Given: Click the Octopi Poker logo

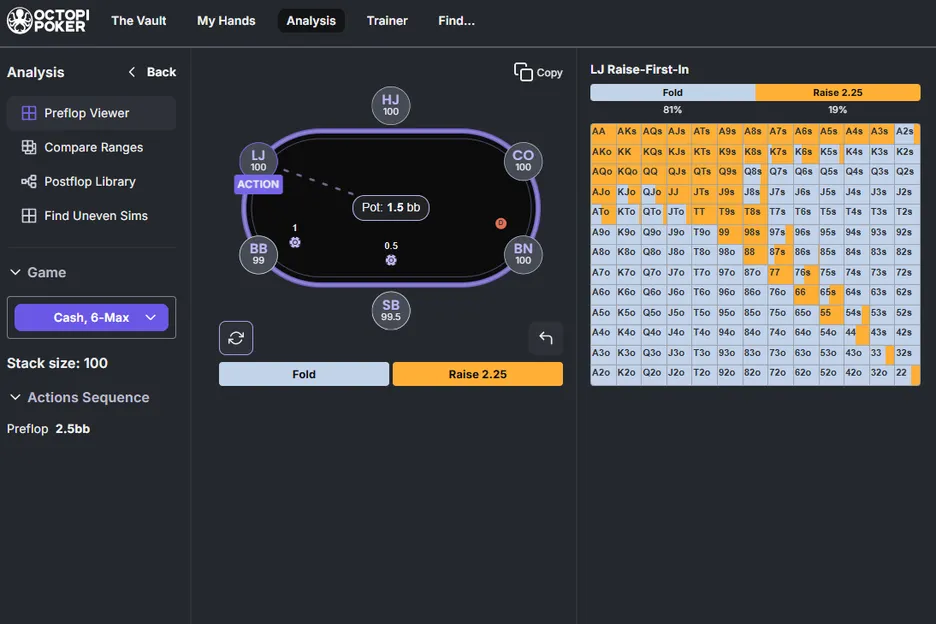Looking at the screenshot, I should coord(46,20).
